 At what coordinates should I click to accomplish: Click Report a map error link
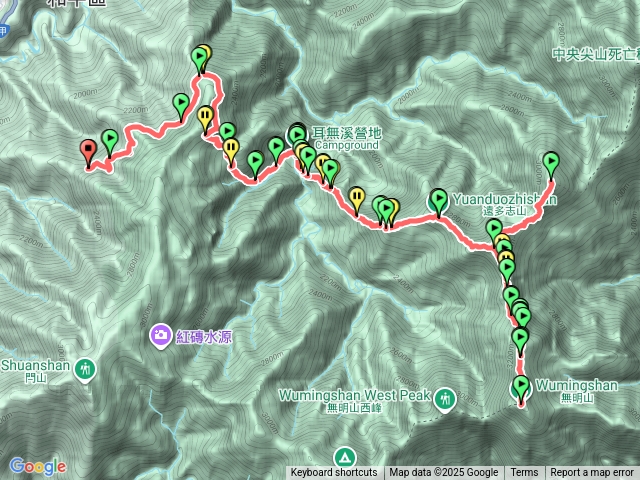(592, 473)
